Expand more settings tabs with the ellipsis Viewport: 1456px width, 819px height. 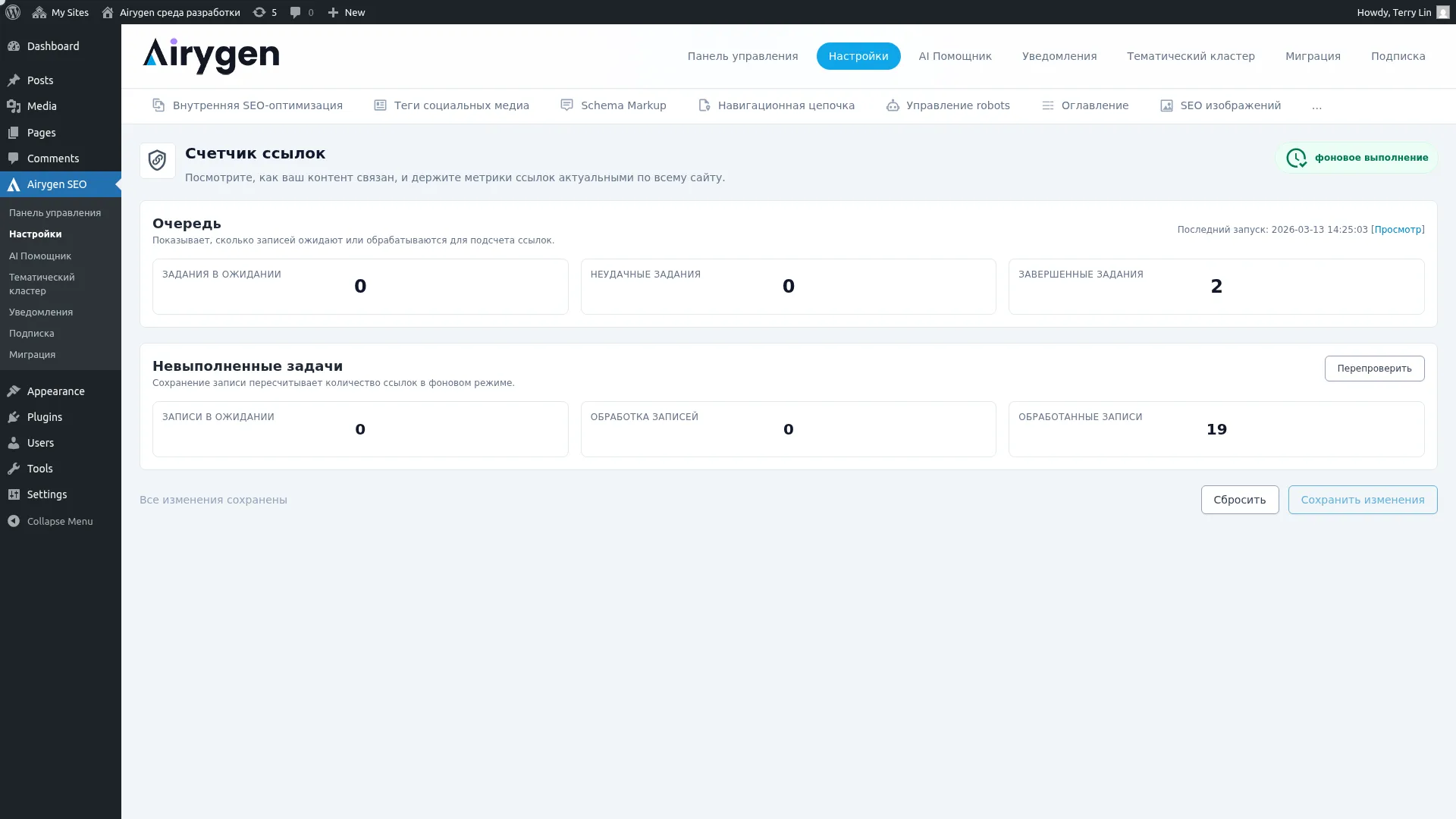pos(1316,106)
